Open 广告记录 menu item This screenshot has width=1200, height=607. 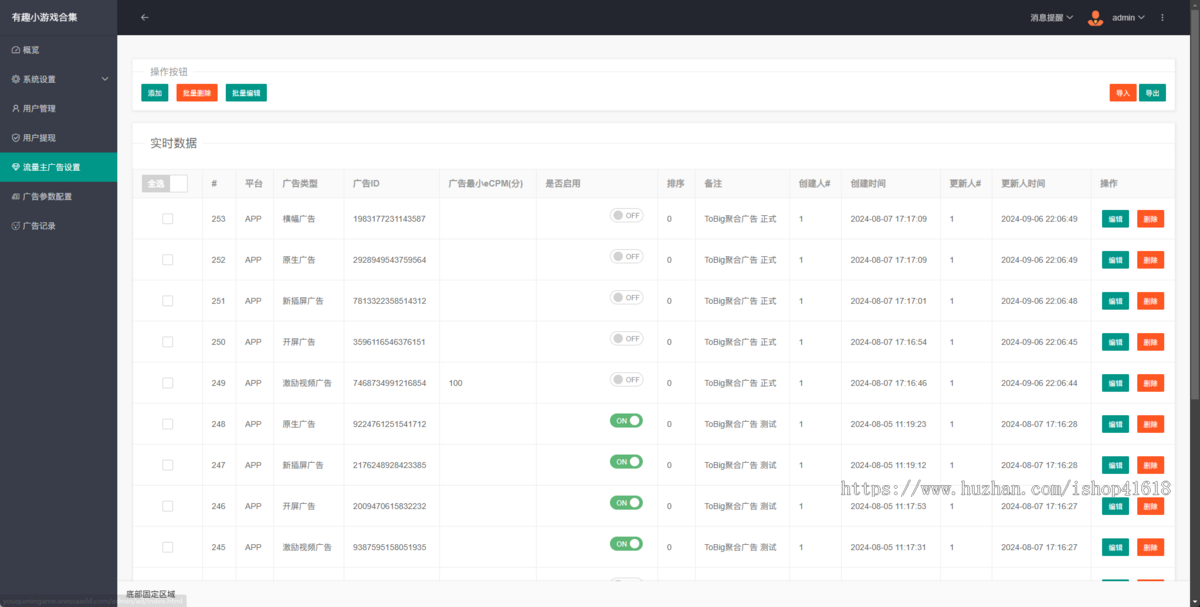[x=58, y=226]
